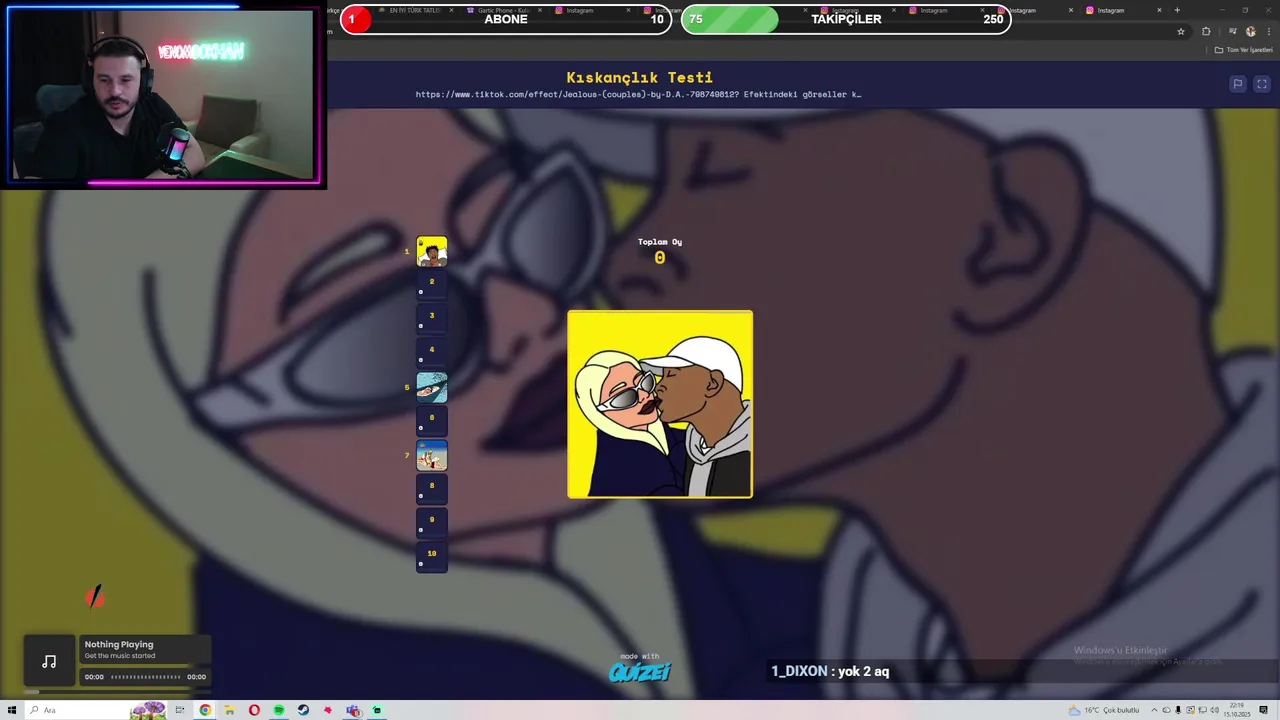
Task: Open Task View on the taskbar
Action: (x=180, y=710)
